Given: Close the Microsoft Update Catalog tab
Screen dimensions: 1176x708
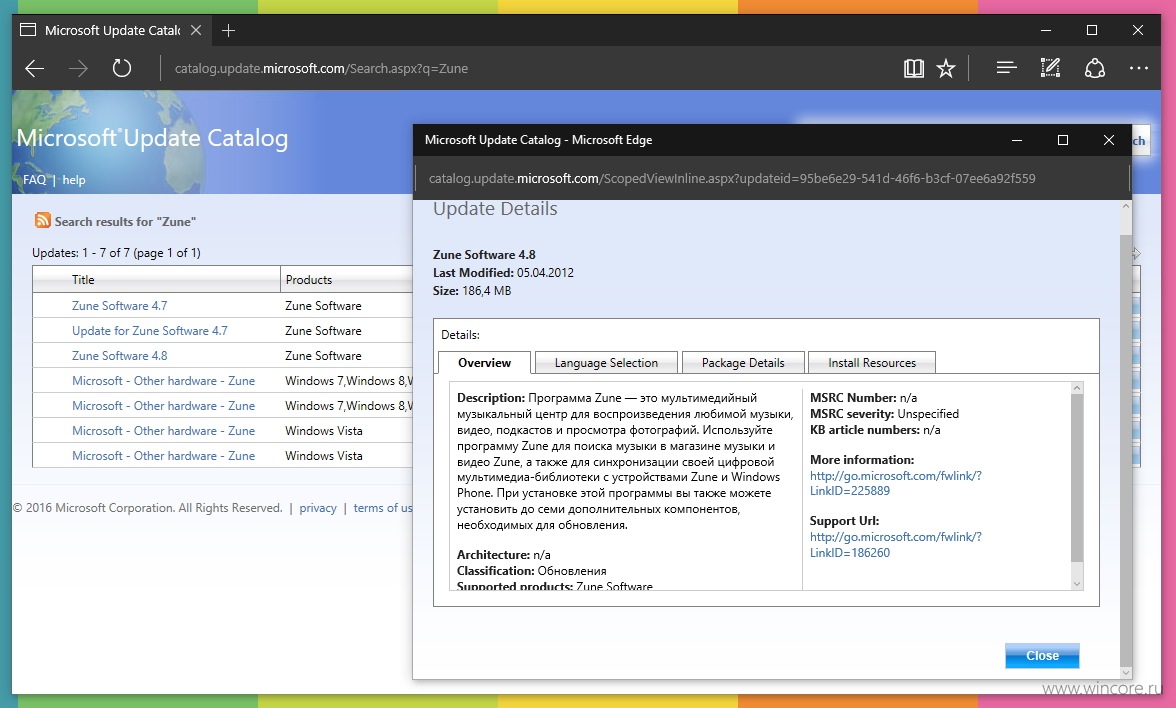Looking at the screenshot, I should click(x=196, y=30).
